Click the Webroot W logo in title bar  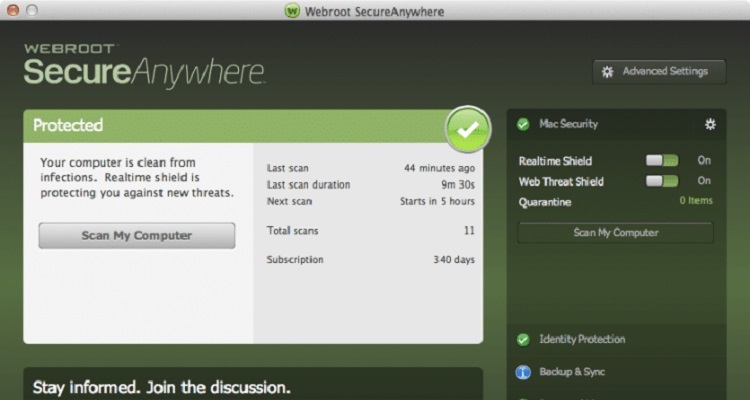coord(292,10)
